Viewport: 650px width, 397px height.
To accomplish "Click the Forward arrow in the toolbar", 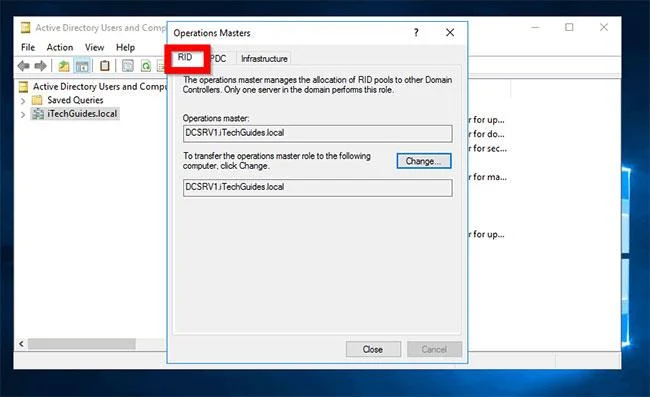I will 40,65.
